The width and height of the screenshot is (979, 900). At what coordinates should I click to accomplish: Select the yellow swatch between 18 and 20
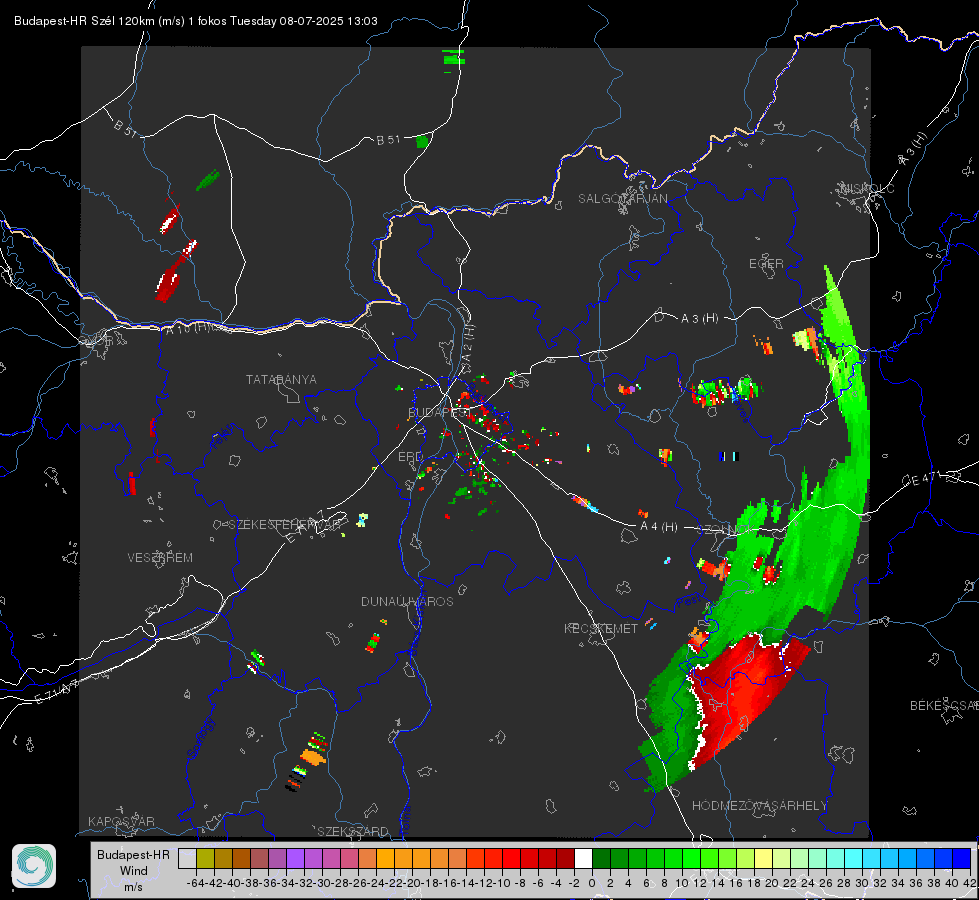(764, 859)
